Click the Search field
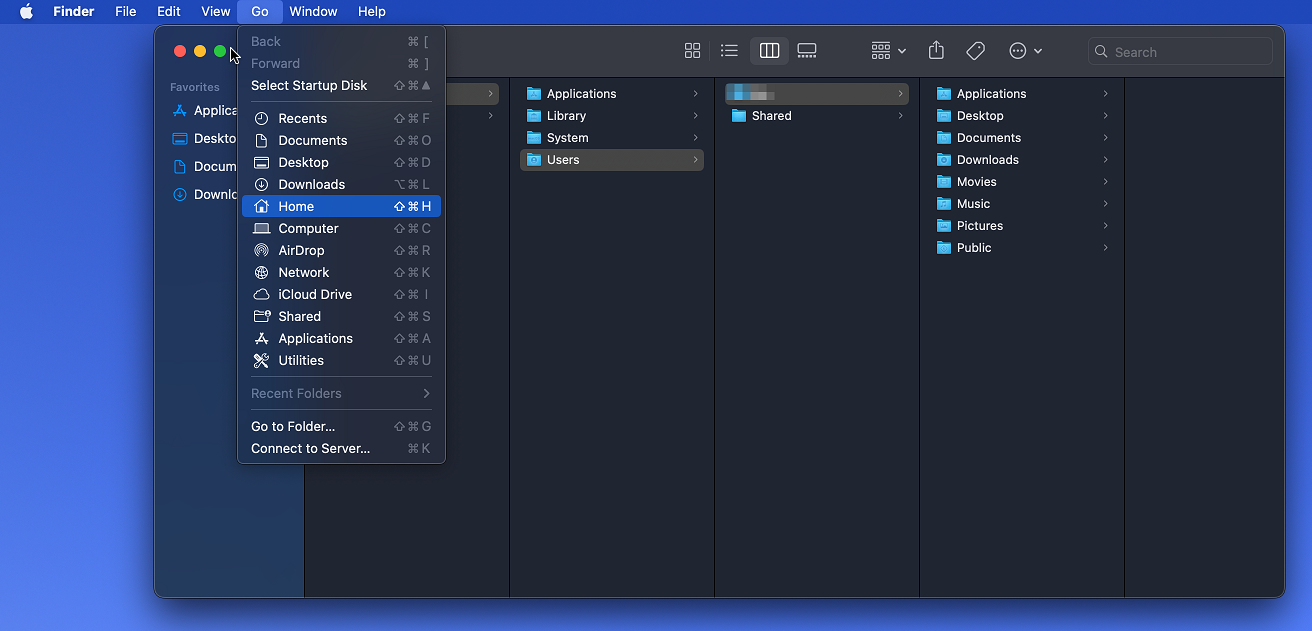 (1180, 52)
